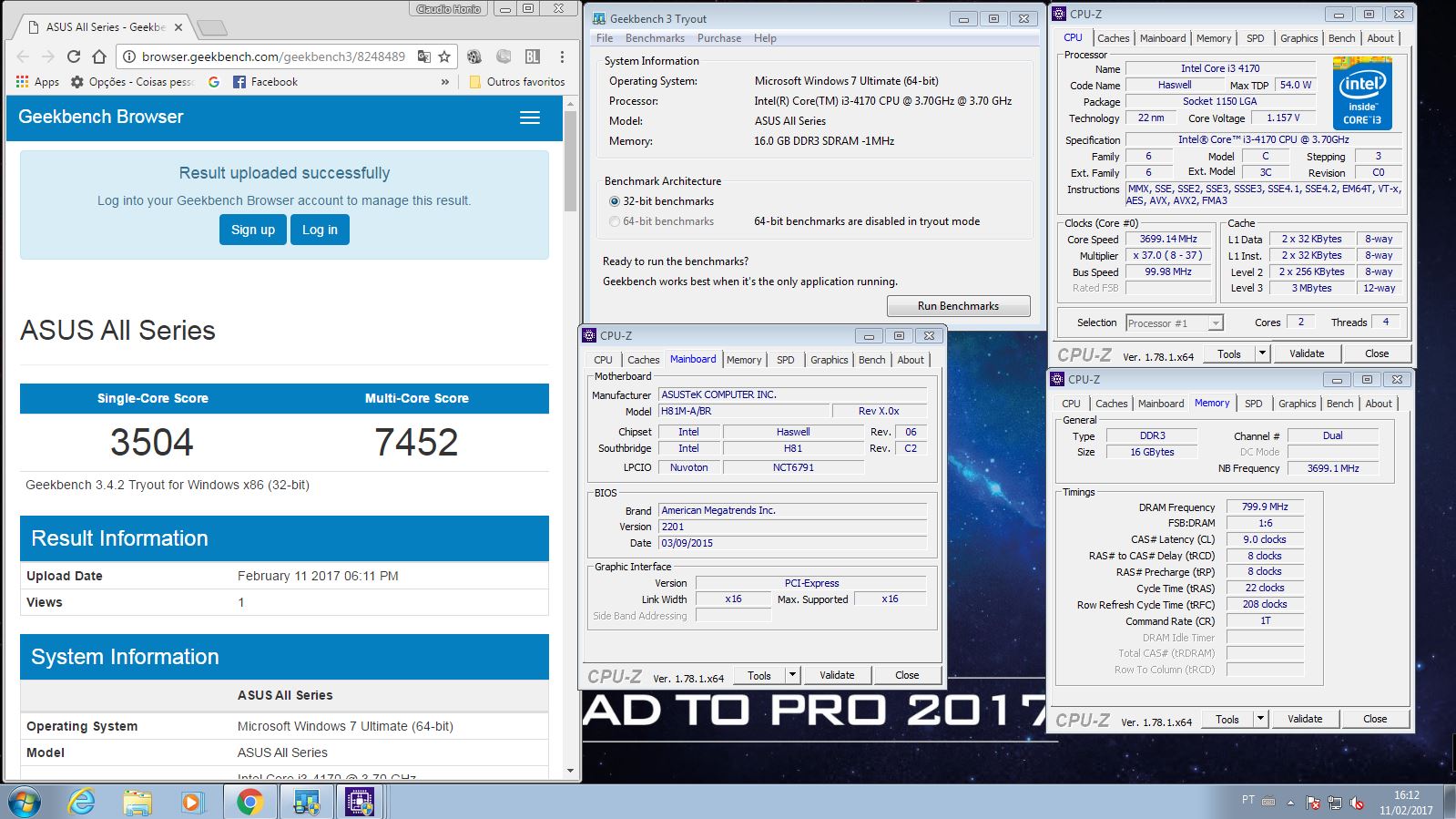Switch to SPD tab in CPU-Z Mainboard window
The image size is (1456, 819).
tap(785, 360)
